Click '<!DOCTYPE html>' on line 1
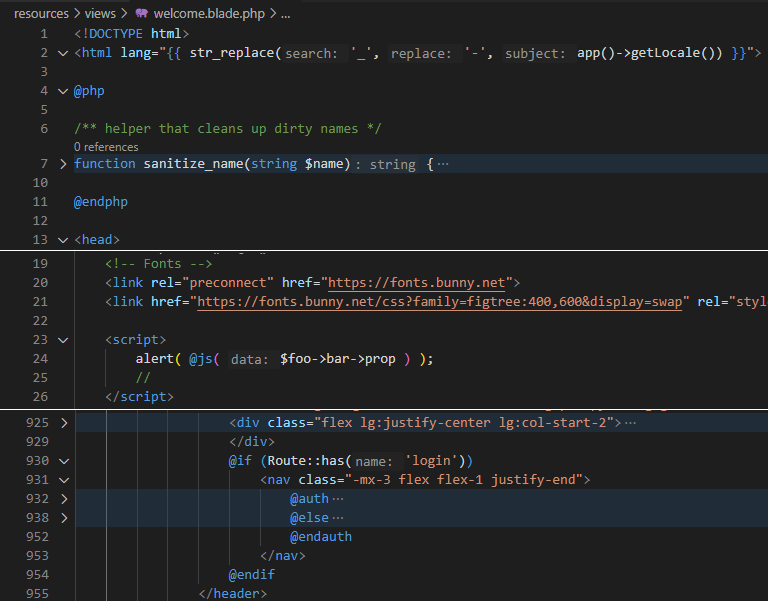This screenshot has width=768, height=601. 131,34
